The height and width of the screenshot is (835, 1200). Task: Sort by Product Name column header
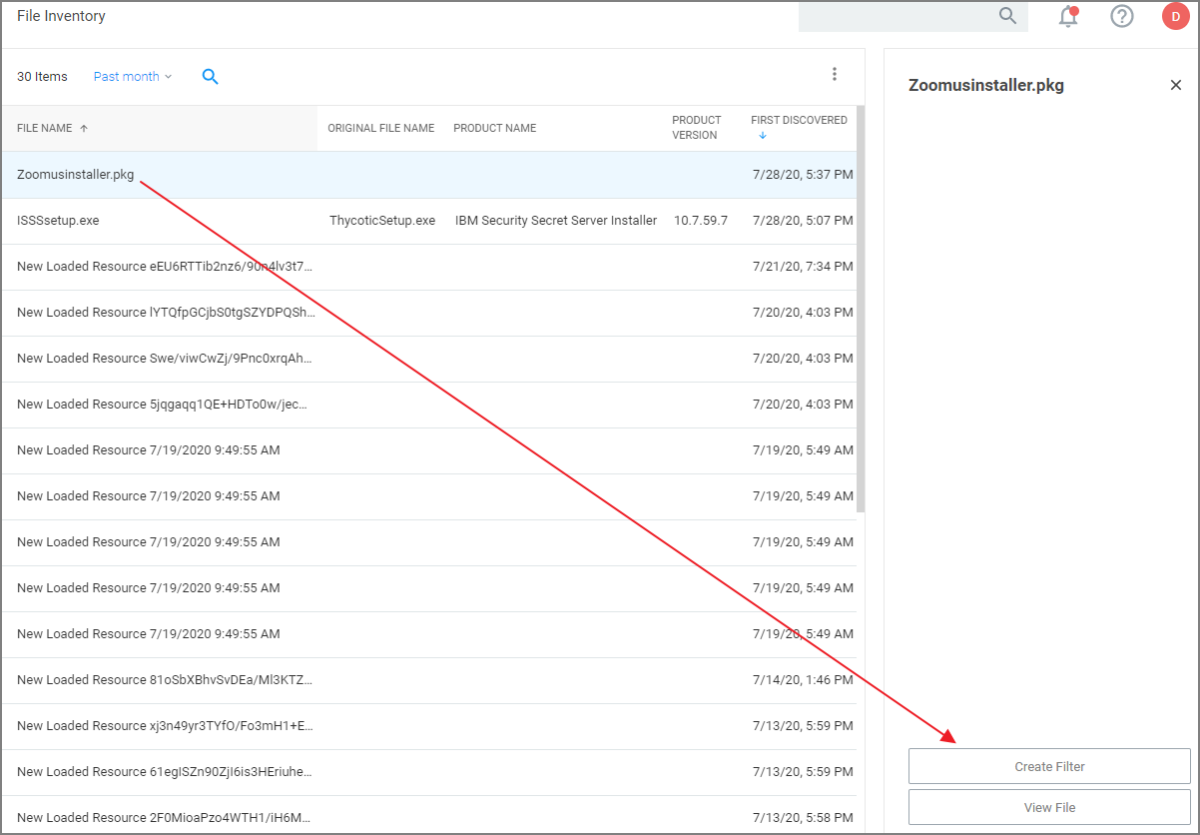coord(494,128)
